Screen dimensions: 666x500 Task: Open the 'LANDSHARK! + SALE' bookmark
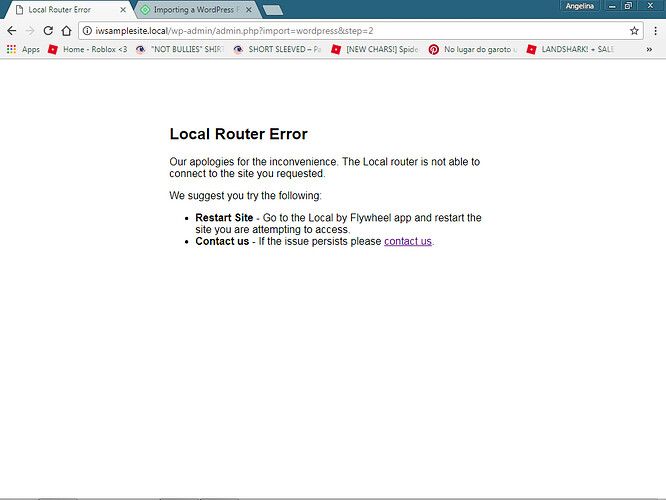click(x=570, y=49)
